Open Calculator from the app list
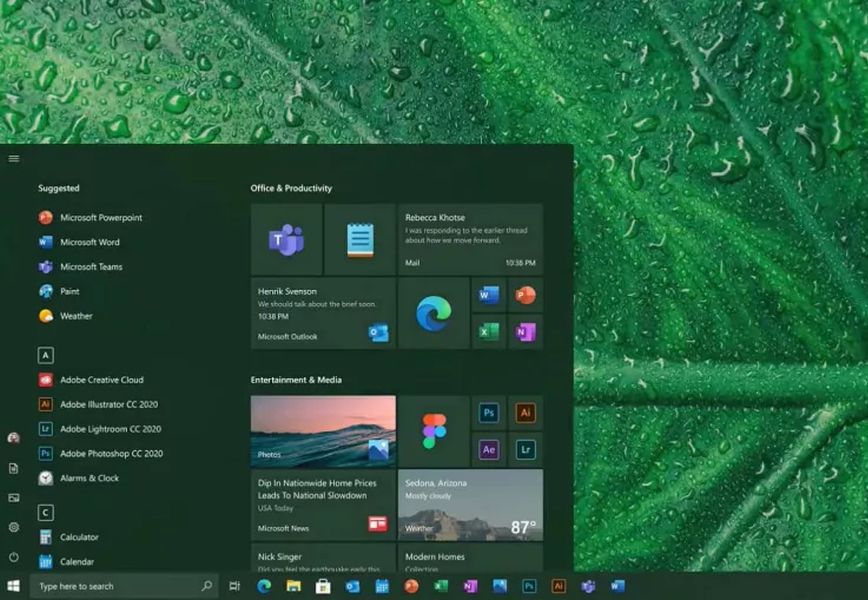 [69, 537]
